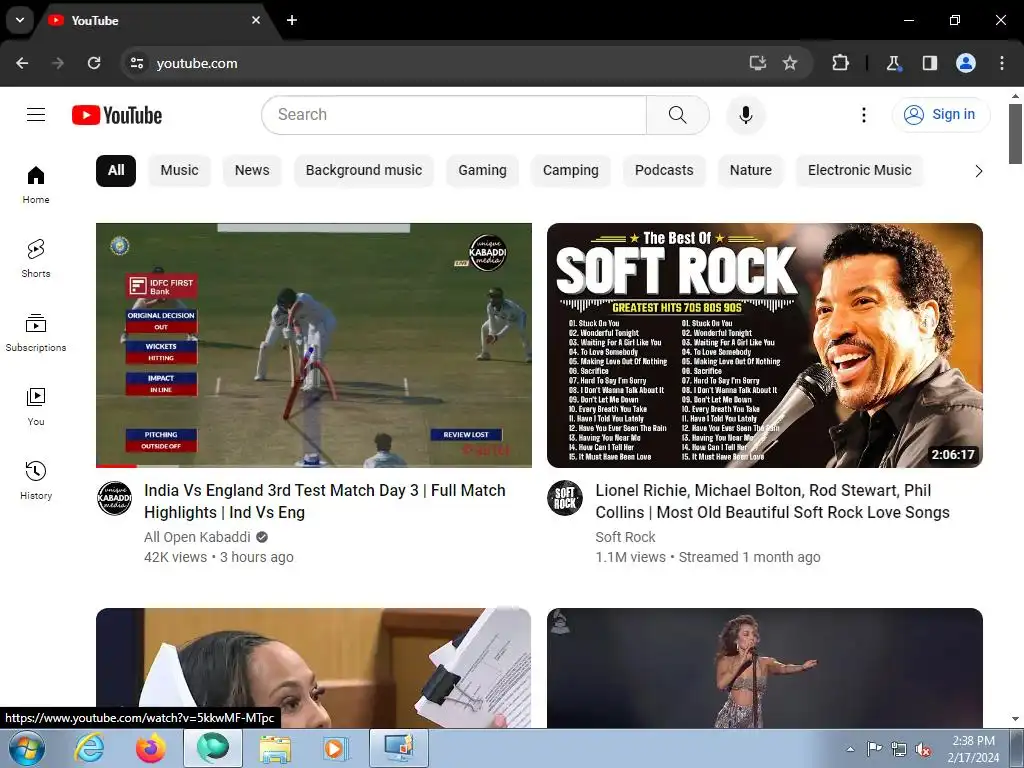Switch to the control panel taskbar icon
This screenshot has width=1024, height=768.
[x=399, y=748]
